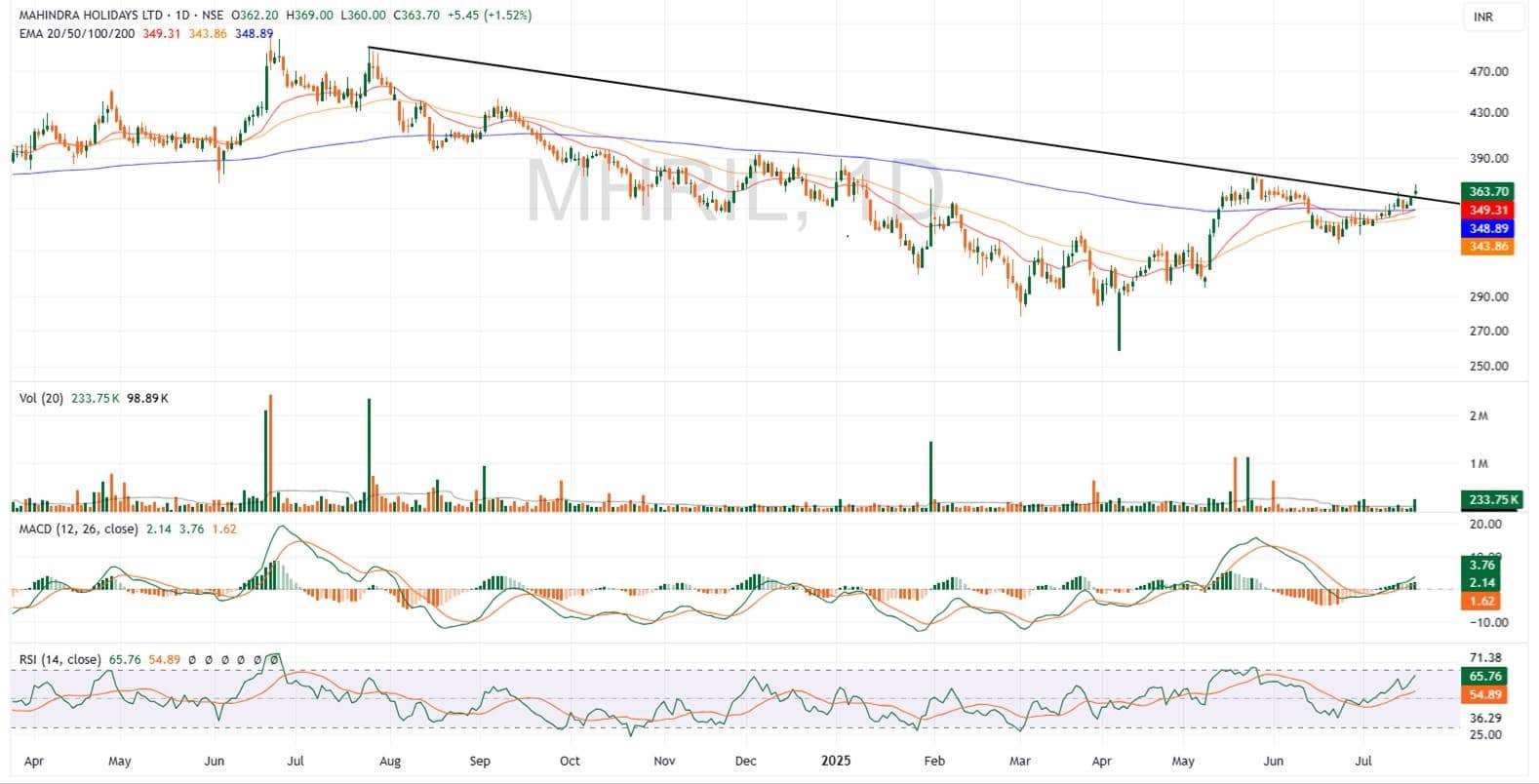Click the 36.29 RSI axis tick

point(1485,719)
